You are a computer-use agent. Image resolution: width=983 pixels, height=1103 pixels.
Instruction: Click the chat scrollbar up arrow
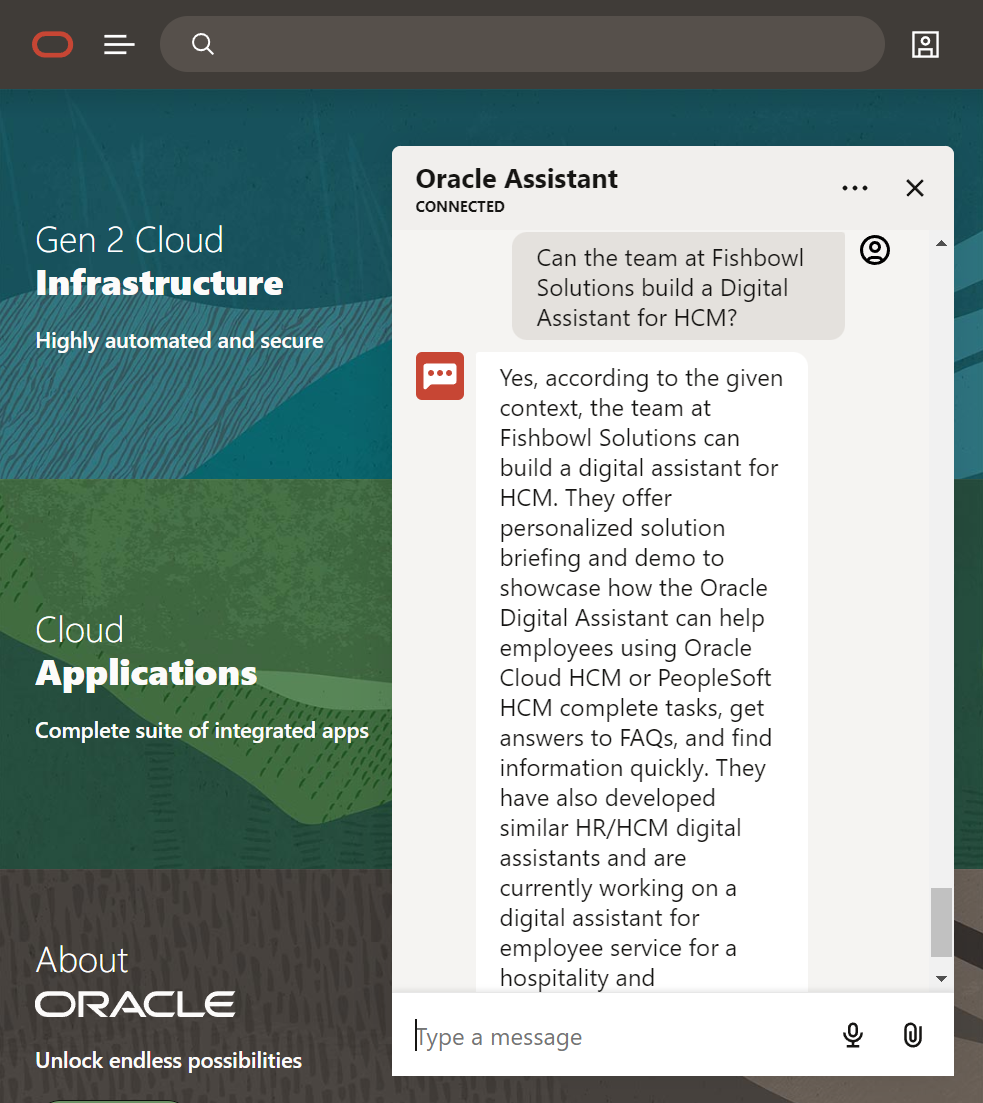[941, 243]
